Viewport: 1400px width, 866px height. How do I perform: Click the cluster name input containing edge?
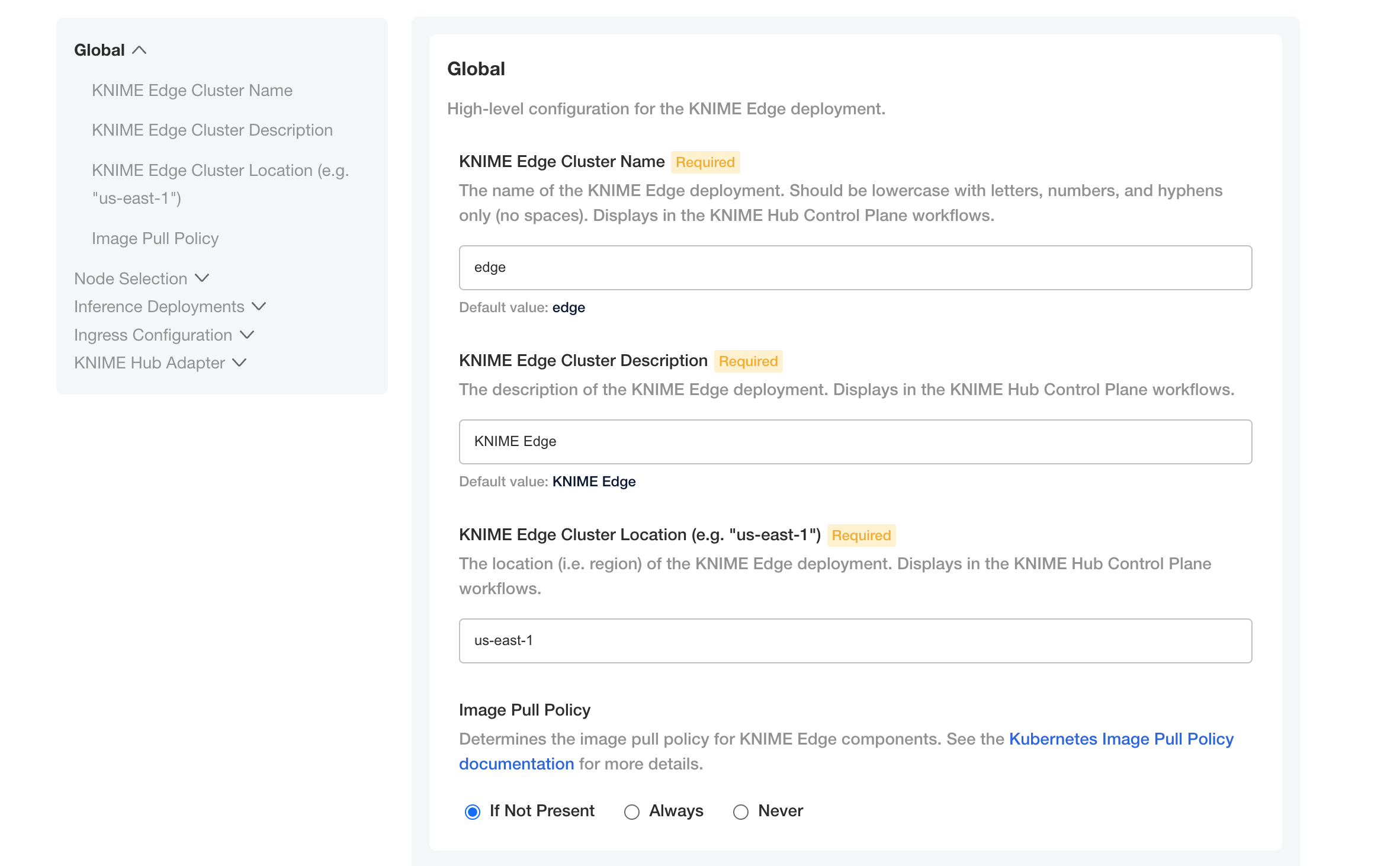[855, 268]
